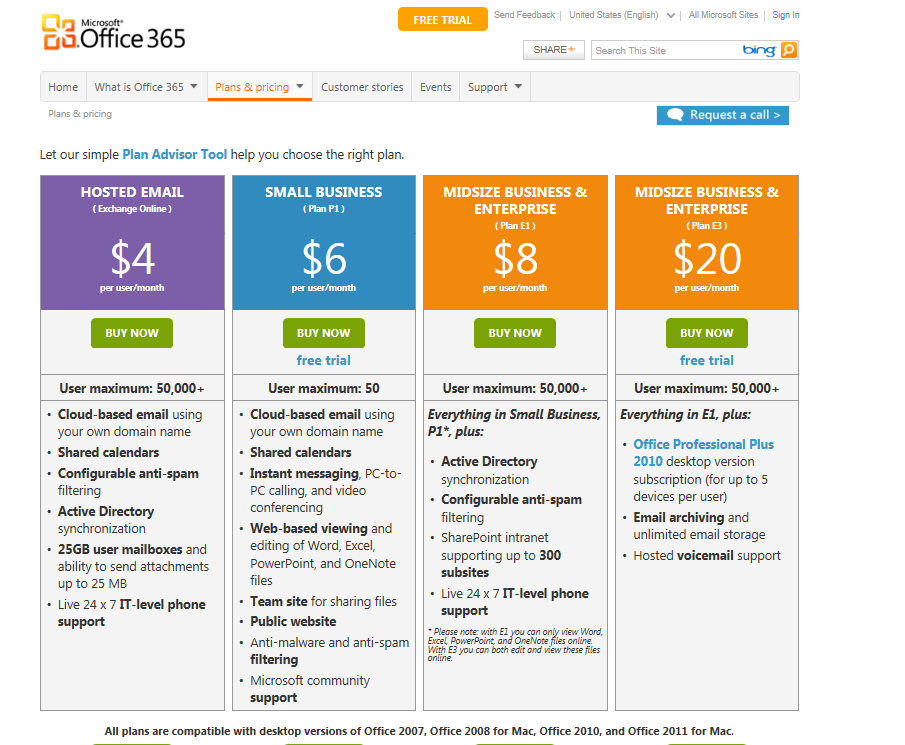Image resolution: width=905 pixels, height=745 pixels.
Task: Click the Sign In link
Action: (786, 15)
